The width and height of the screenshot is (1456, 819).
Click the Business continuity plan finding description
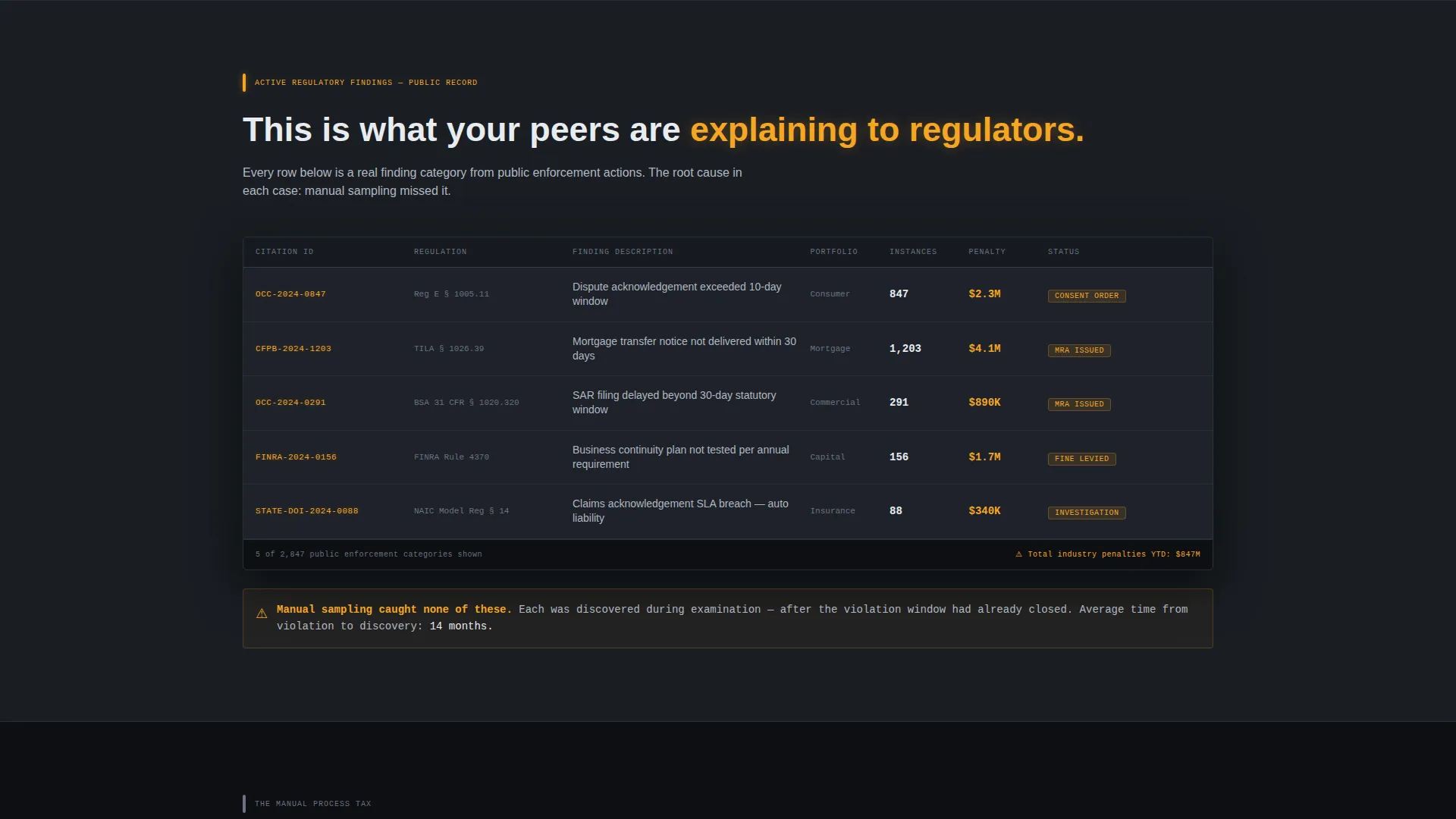680,457
